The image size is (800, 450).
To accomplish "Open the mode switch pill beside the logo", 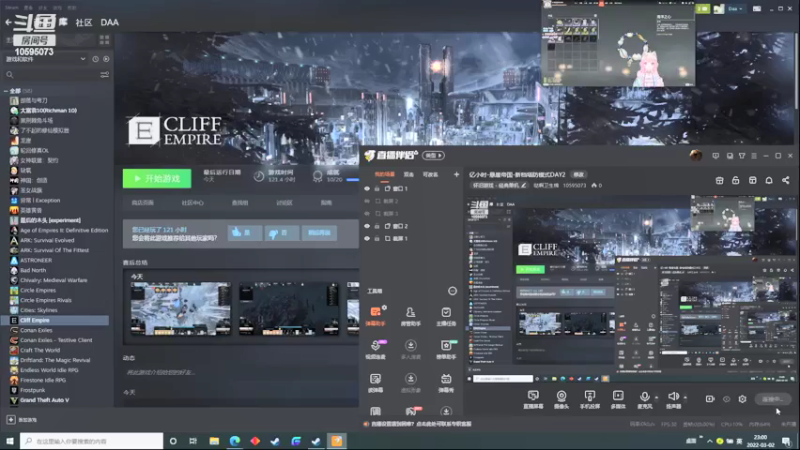I will click(433, 156).
